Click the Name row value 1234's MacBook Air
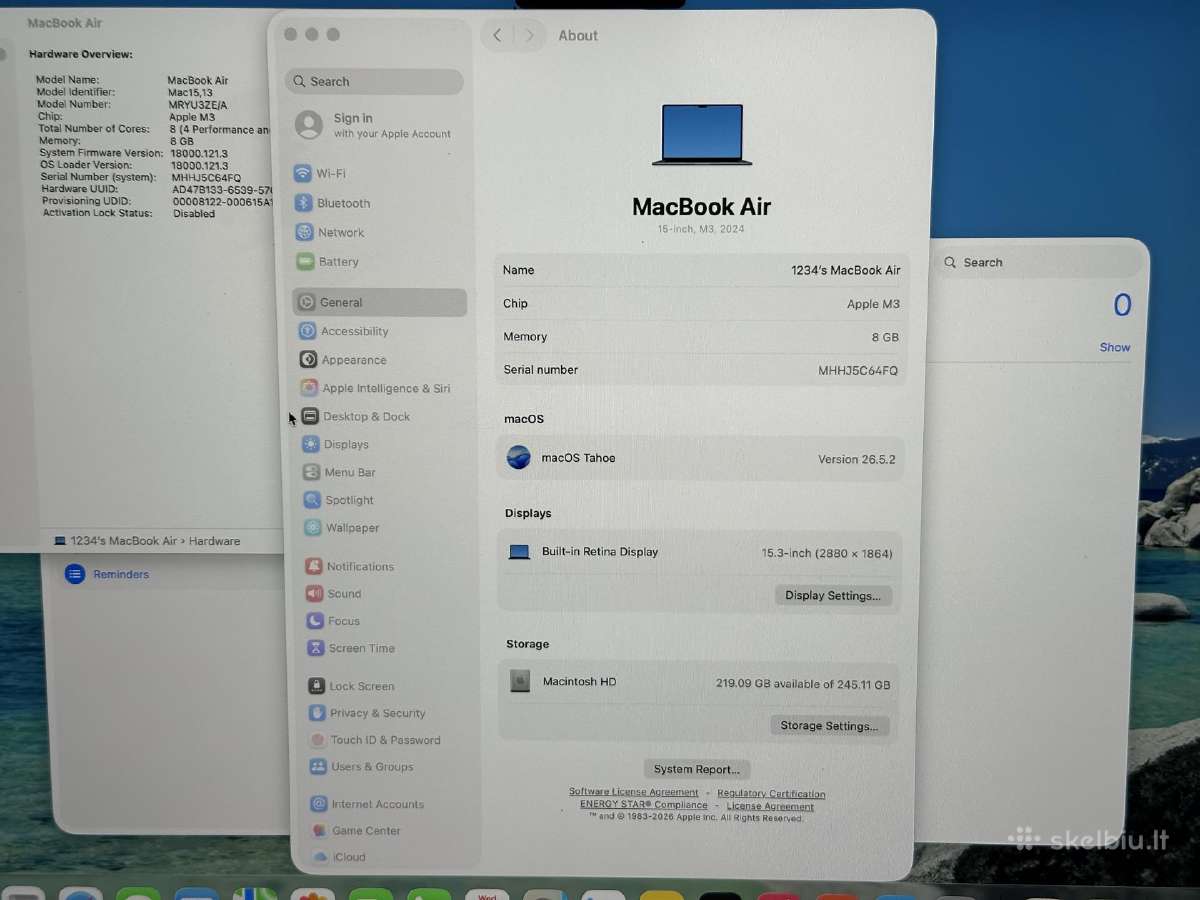 (x=846, y=270)
